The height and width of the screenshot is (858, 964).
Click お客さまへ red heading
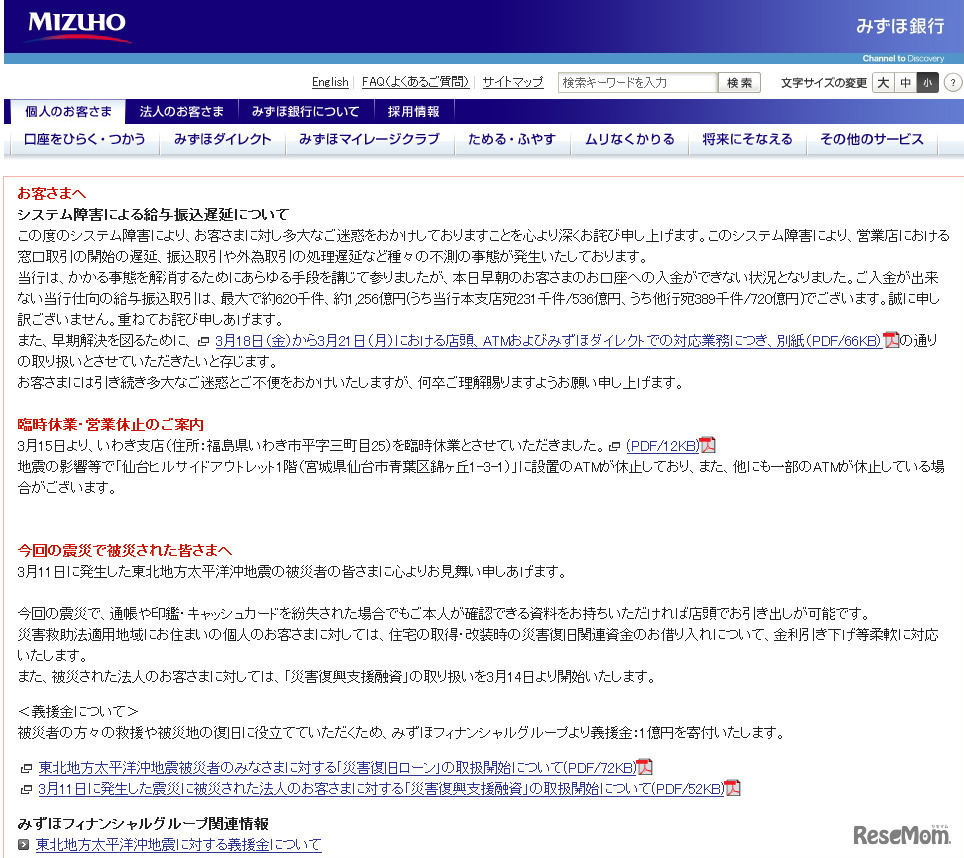[x=52, y=193]
